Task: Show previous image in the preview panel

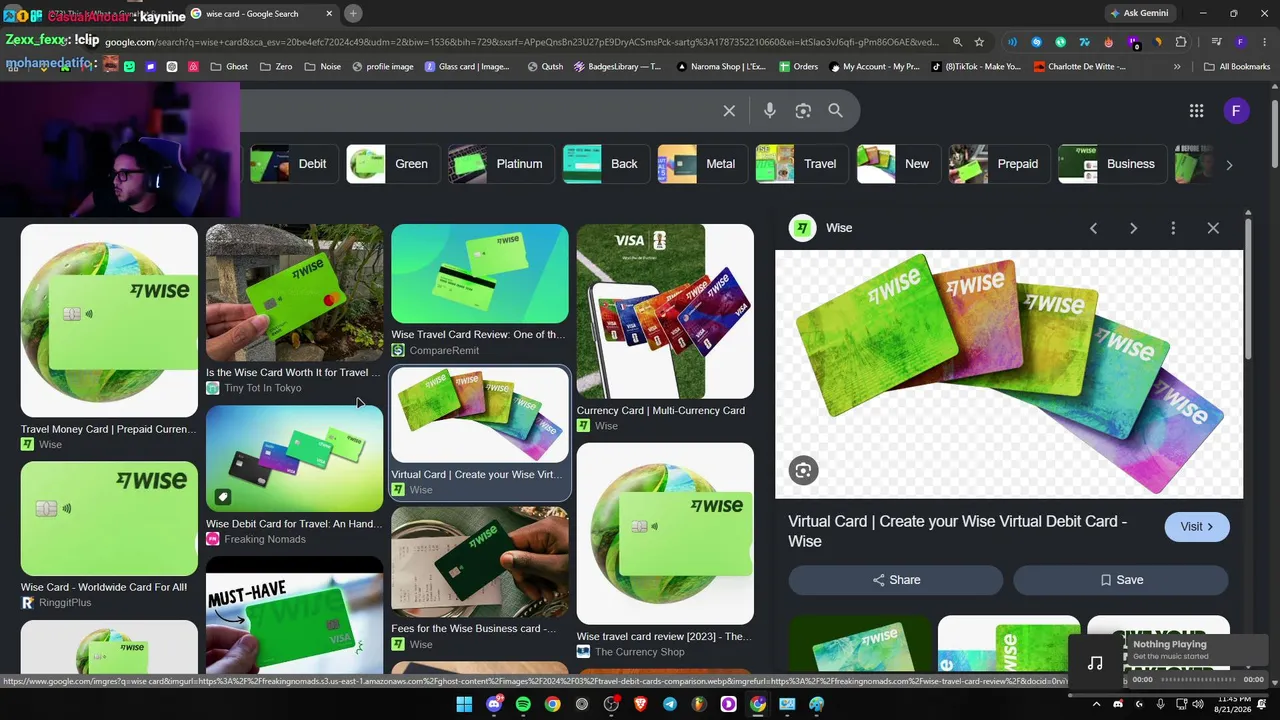Action: [1093, 228]
